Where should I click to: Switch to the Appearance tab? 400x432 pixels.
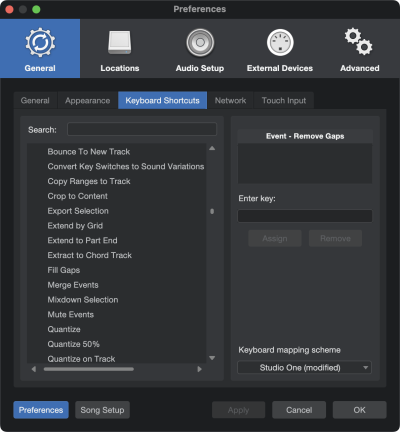click(x=88, y=100)
